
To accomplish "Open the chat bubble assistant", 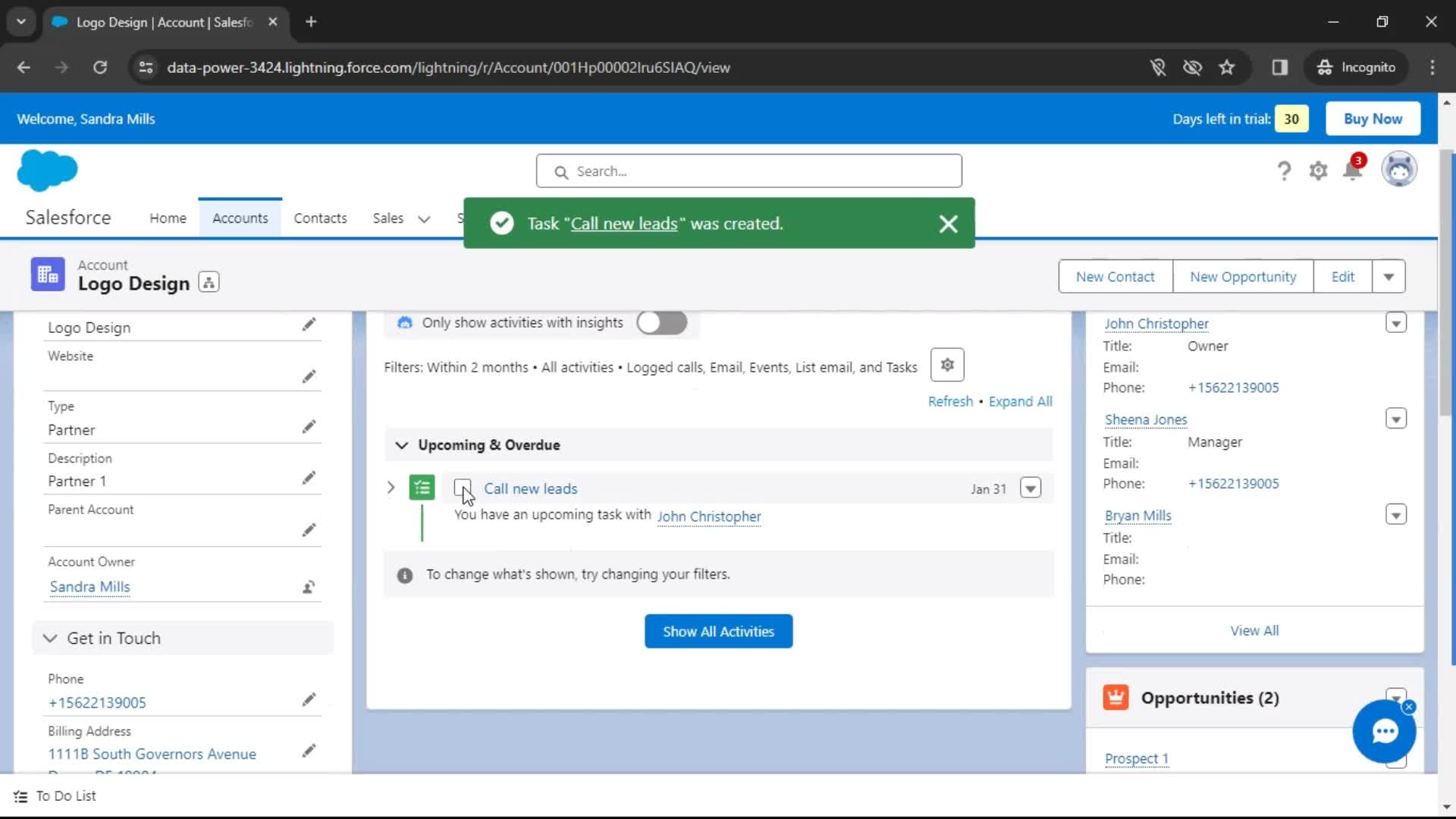I will pos(1385,732).
